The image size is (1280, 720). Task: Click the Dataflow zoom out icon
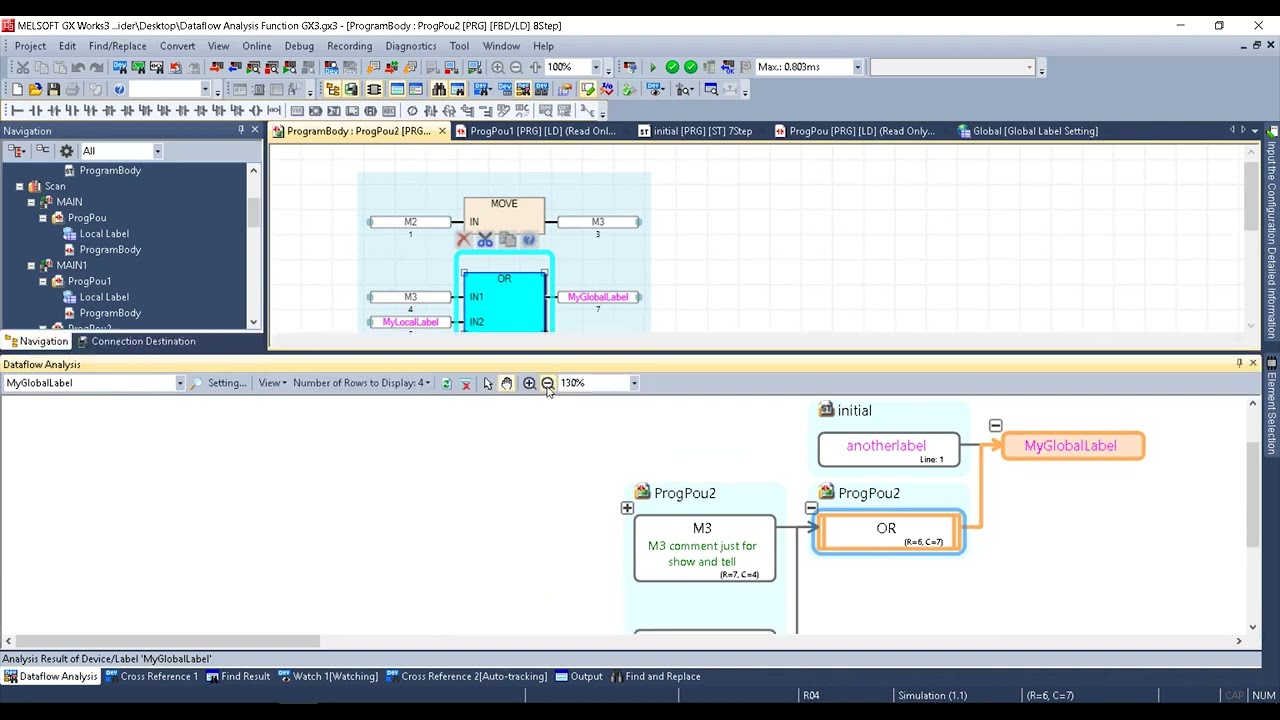[547, 383]
